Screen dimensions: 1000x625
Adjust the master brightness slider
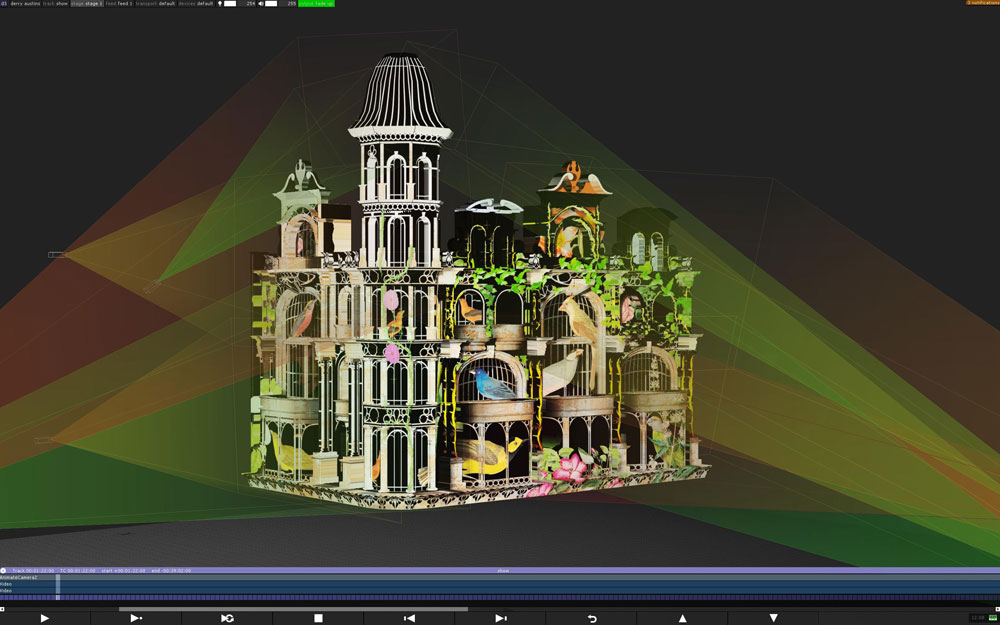(229, 4)
